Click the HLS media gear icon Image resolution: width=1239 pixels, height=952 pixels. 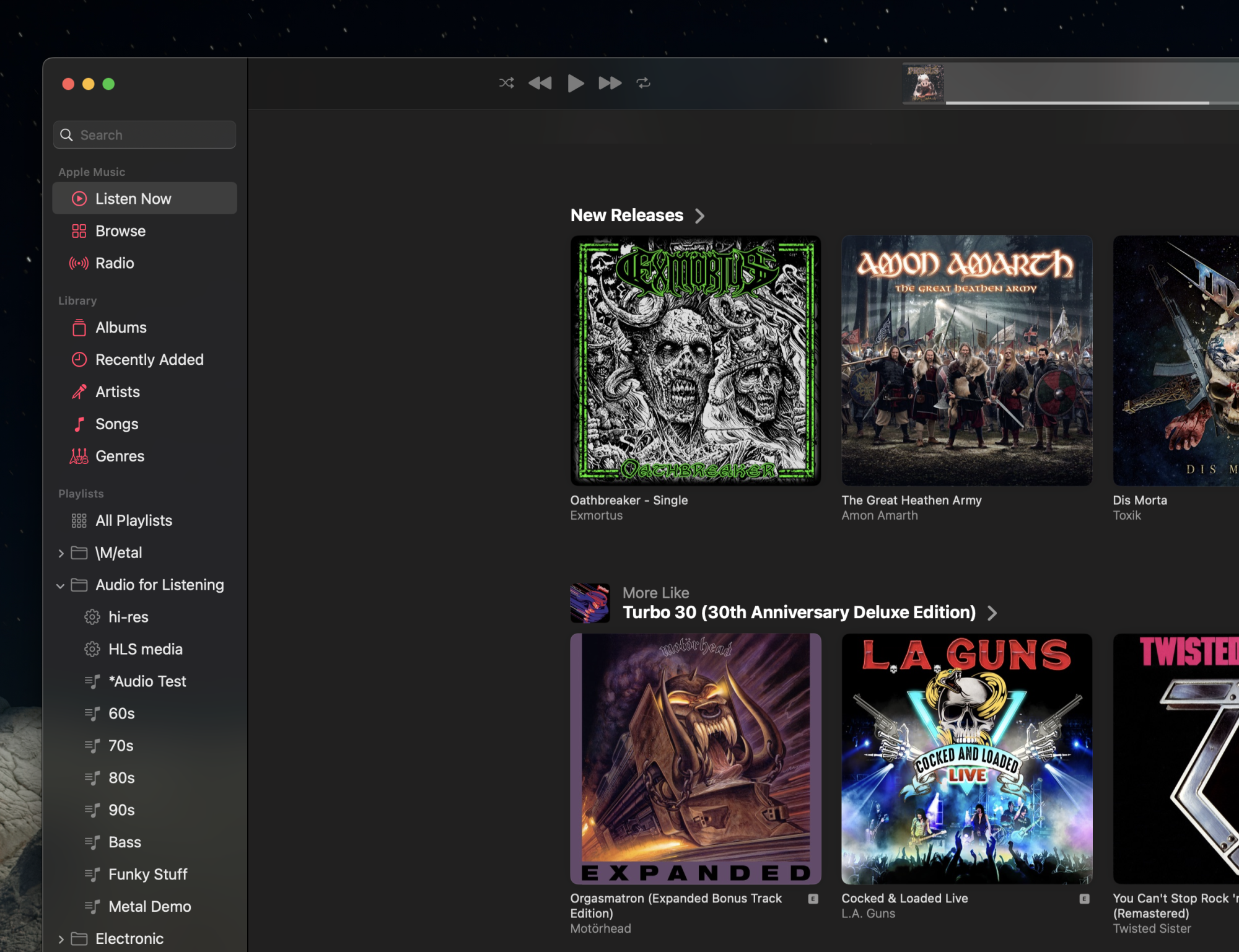point(92,649)
